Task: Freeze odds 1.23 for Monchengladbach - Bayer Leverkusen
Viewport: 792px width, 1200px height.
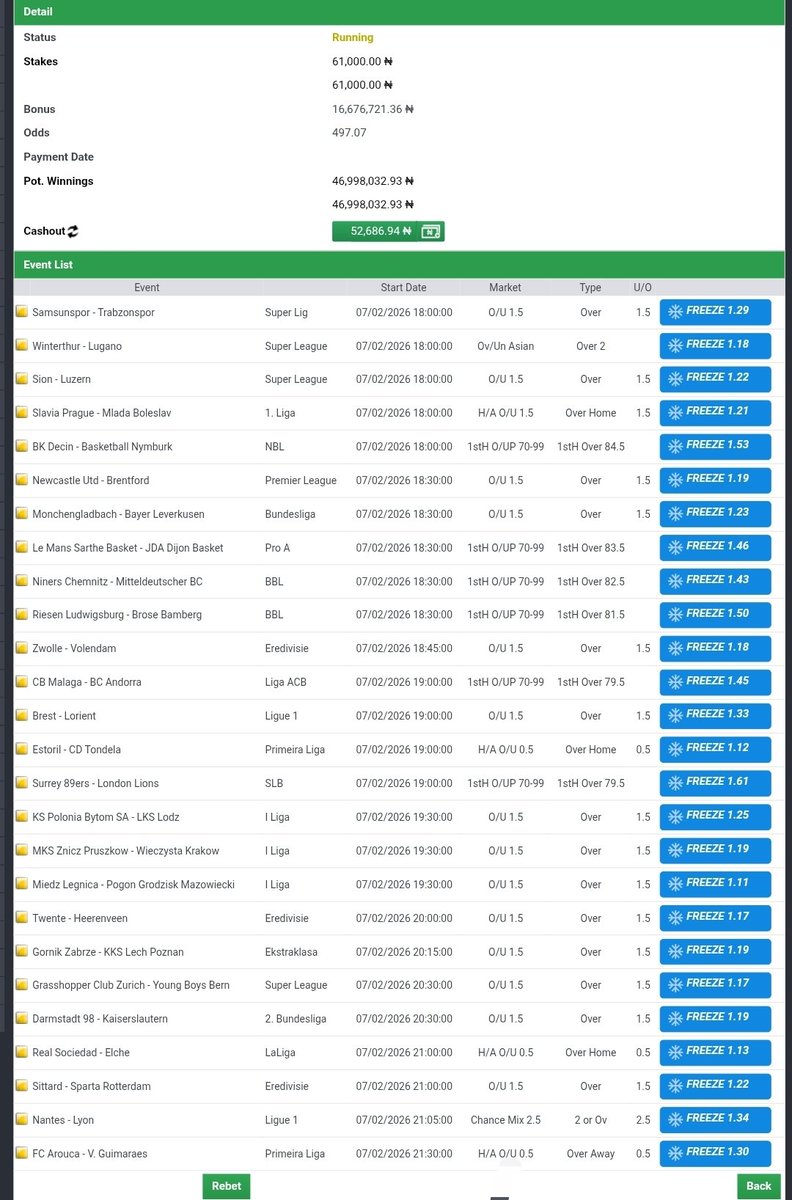Action: point(715,514)
